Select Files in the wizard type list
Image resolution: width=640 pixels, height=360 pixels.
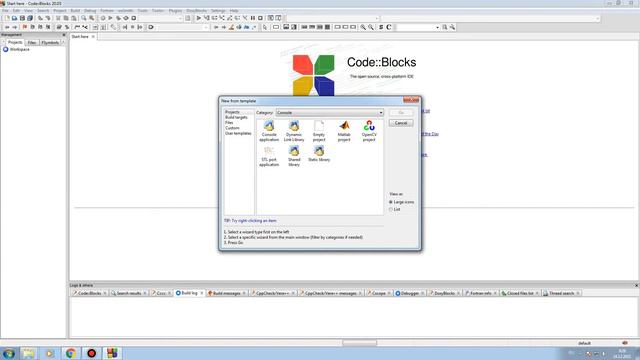pyautogui.click(x=229, y=122)
